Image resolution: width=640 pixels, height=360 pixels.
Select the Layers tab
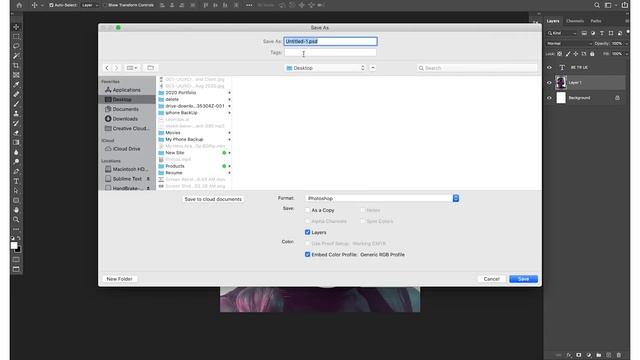(x=553, y=21)
